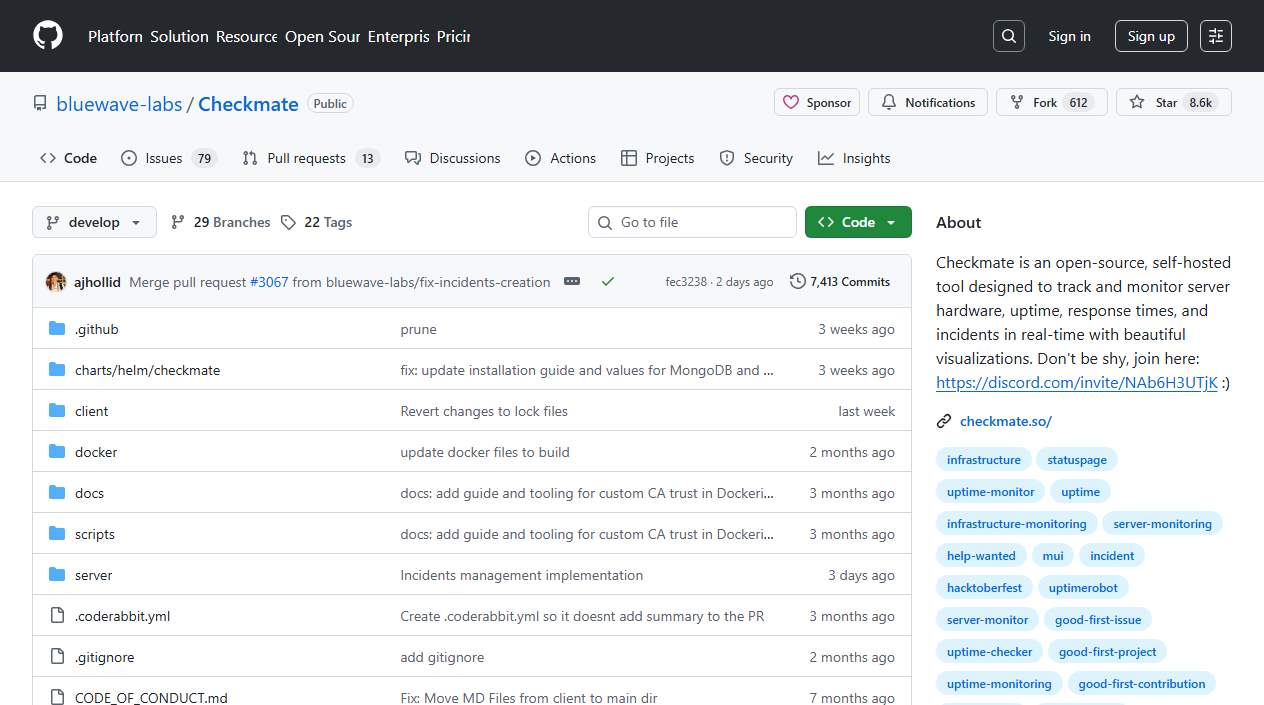1264x705 pixels.
Task: Open the .gitignore file
Action: click(x=104, y=657)
